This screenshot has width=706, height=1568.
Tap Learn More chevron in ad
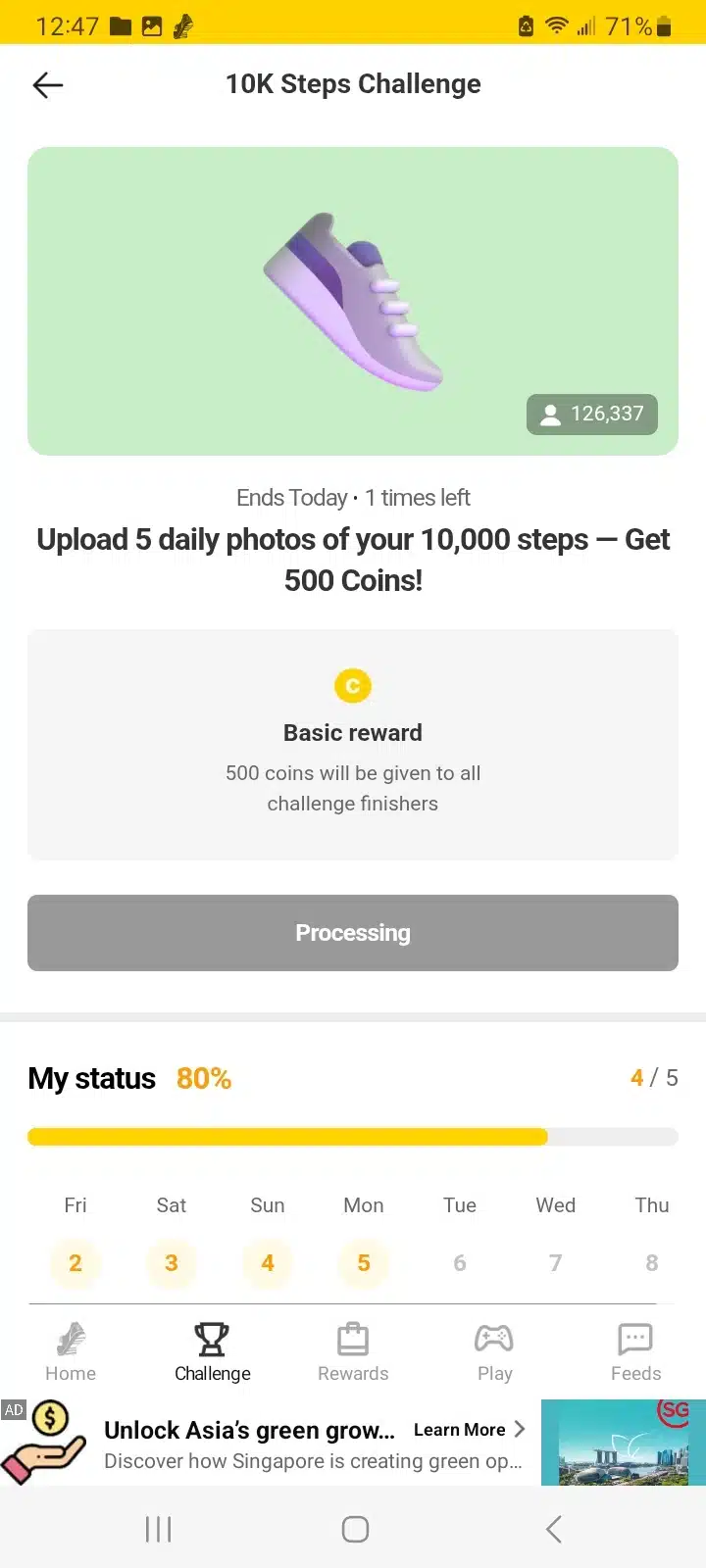tap(519, 1430)
